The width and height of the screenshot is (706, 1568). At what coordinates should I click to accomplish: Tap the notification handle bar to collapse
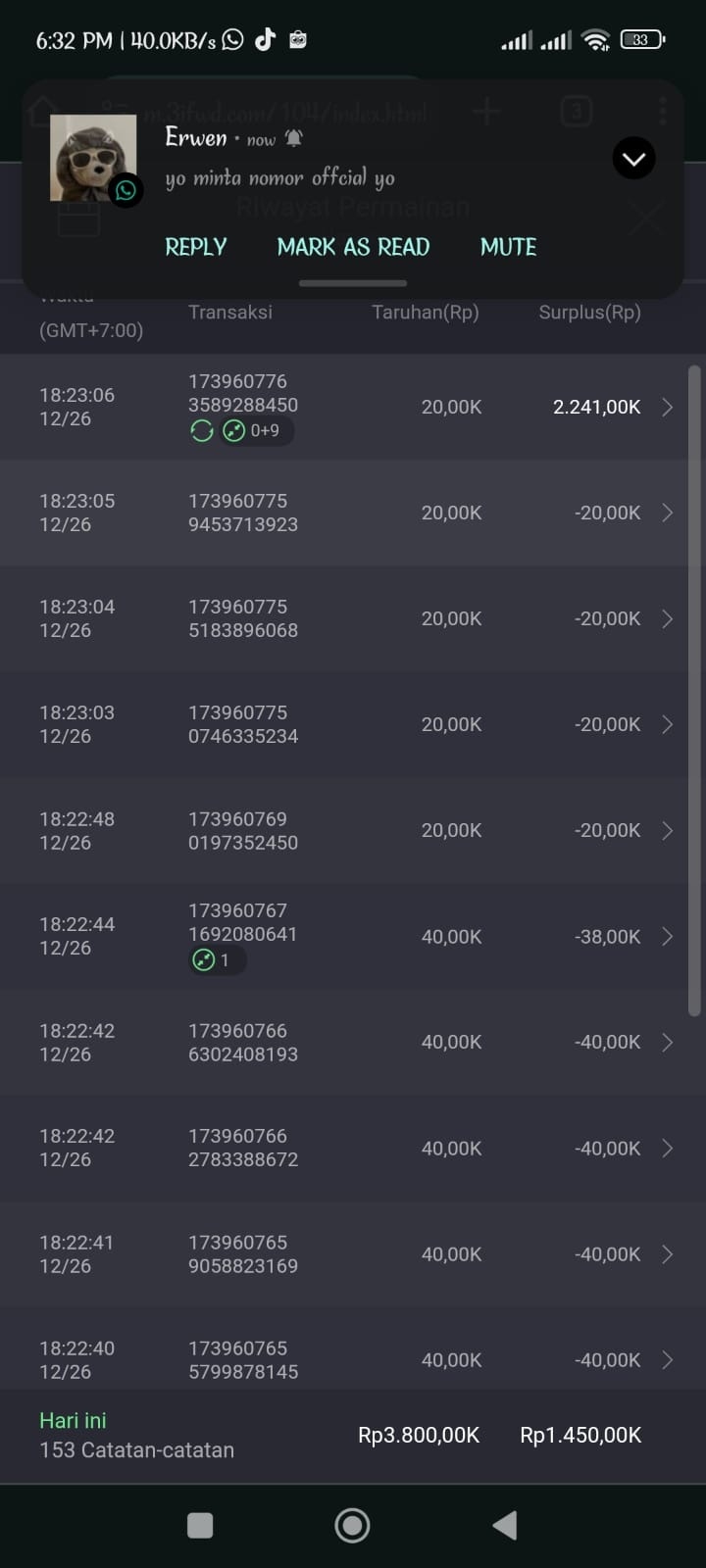tap(353, 283)
